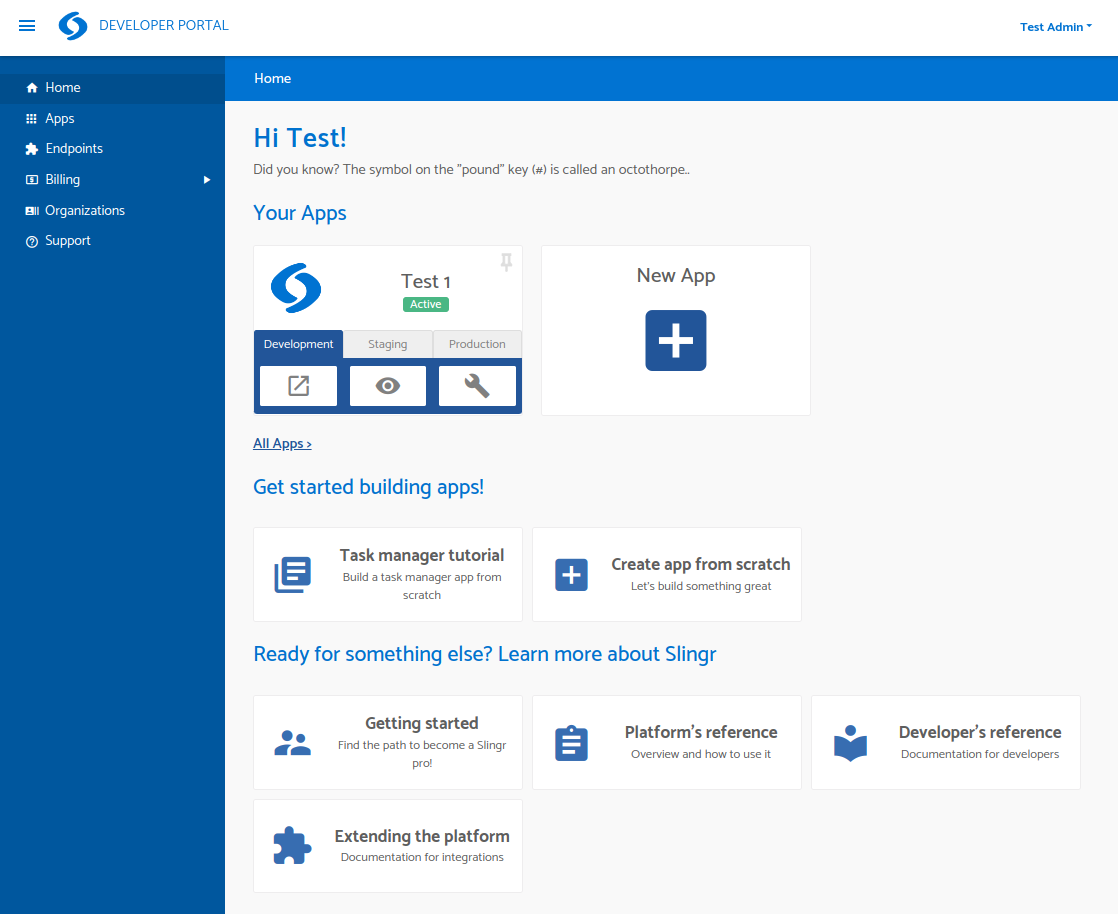The width and height of the screenshot is (1118, 914).
Task: Click the DEVELOPER PORTAL title text
Action: tap(164, 26)
